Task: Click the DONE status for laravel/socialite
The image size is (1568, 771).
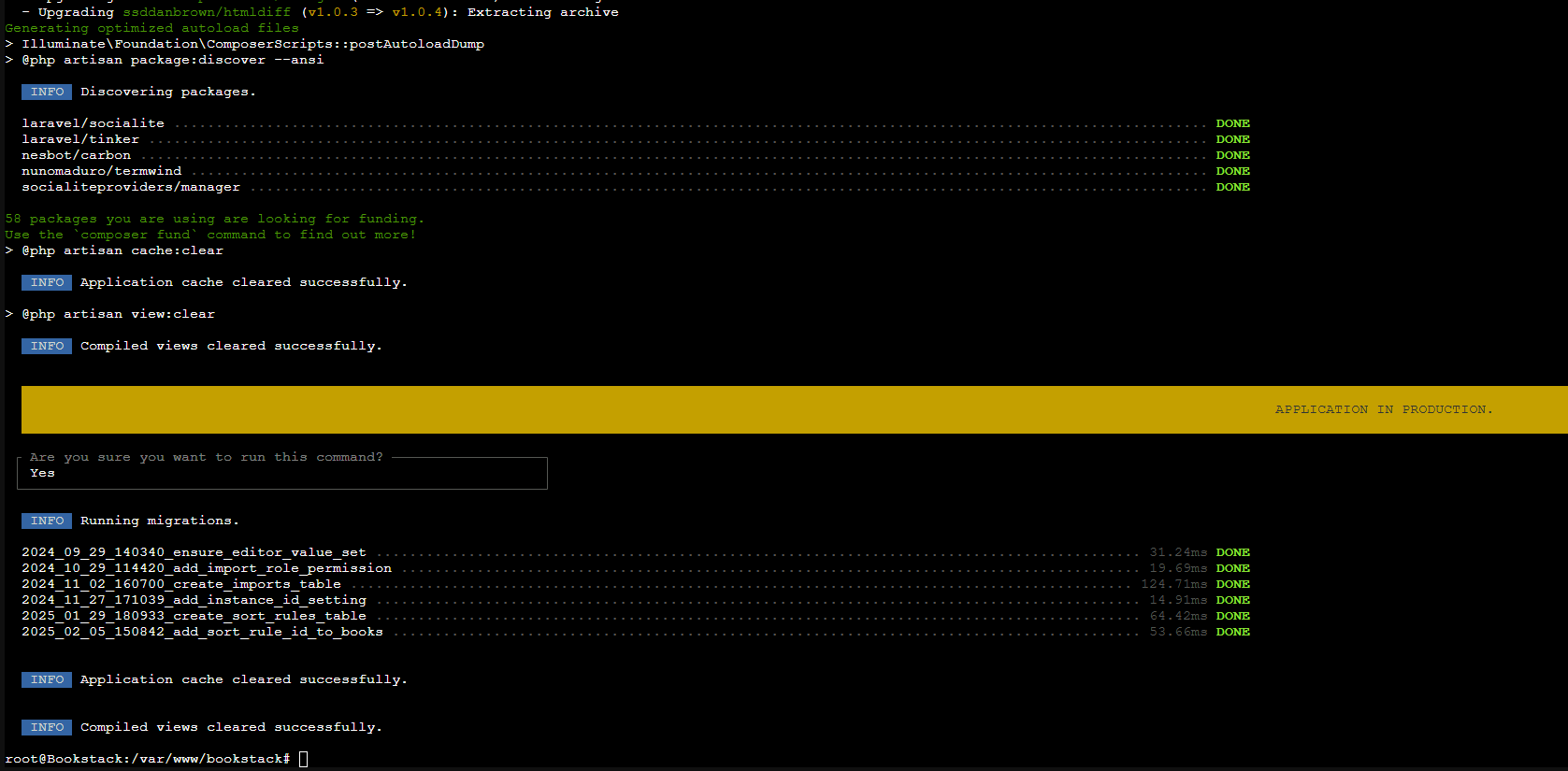Action: (1232, 123)
